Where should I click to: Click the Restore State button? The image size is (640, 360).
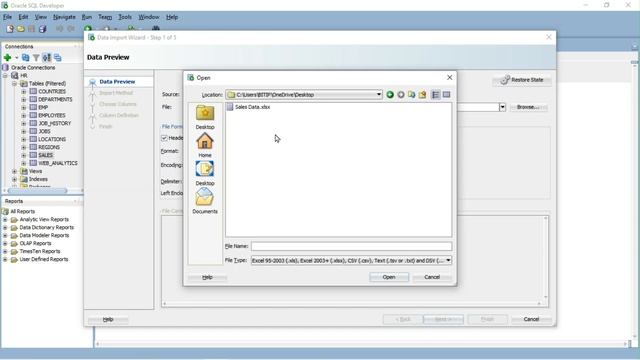(x=522, y=80)
